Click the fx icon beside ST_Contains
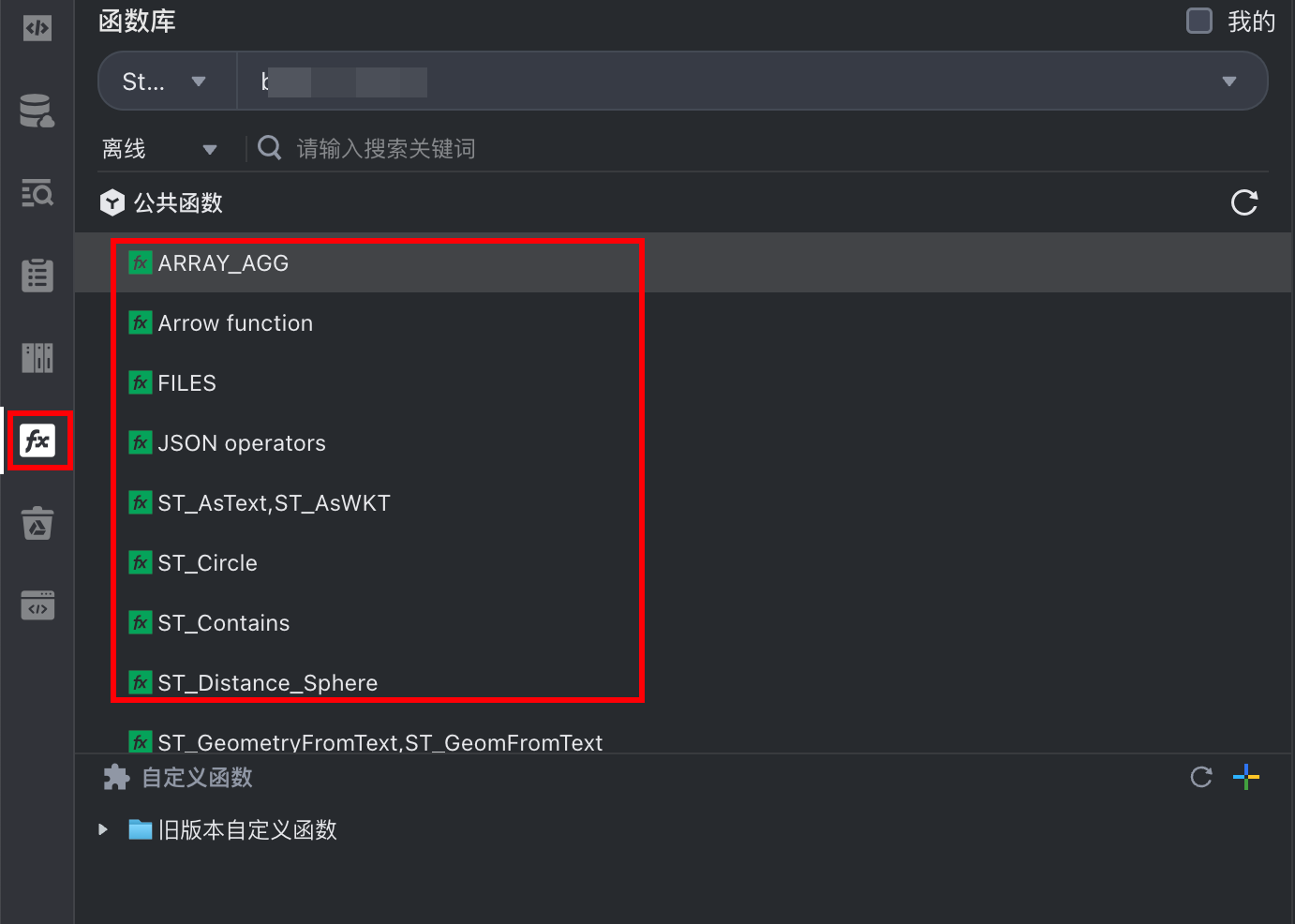Screen dimensions: 1295x924 (141, 623)
